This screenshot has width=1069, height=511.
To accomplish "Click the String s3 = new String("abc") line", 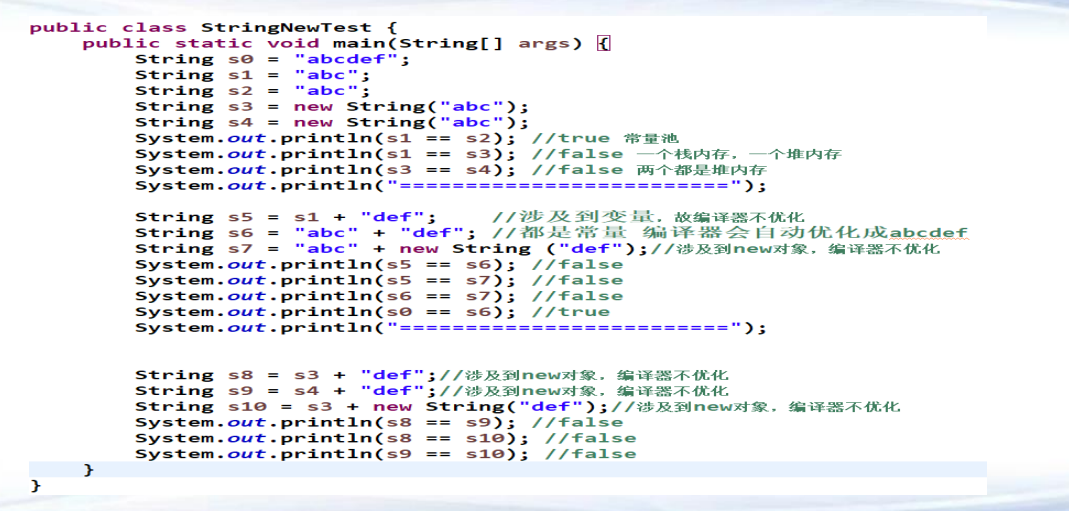I will (x=332, y=106).
